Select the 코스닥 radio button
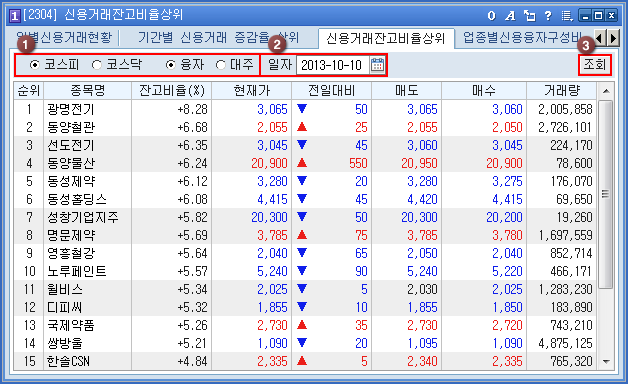Image resolution: width=628 pixels, height=384 pixels. 96,65
